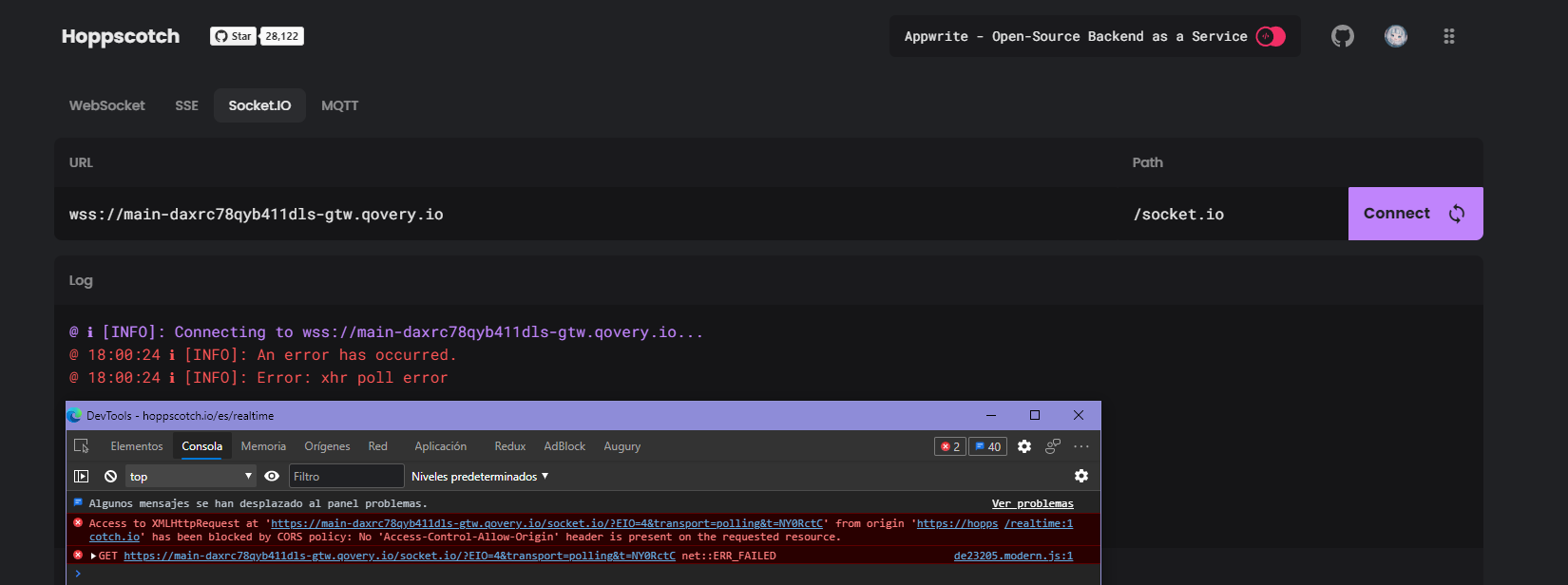Click the GitHub Star button
This screenshot has width=1568, height=585.
click(x=233, y=36)
